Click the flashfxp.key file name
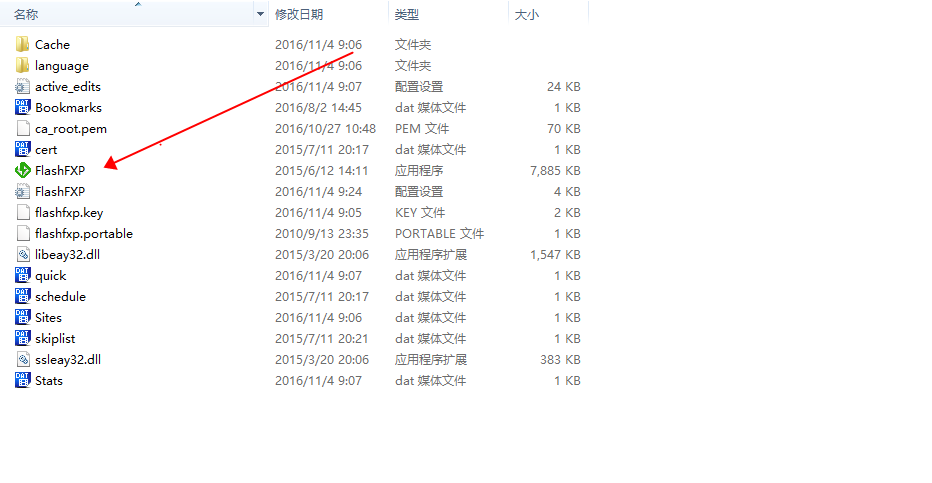 pyautogui.click(x=69, y=213)
